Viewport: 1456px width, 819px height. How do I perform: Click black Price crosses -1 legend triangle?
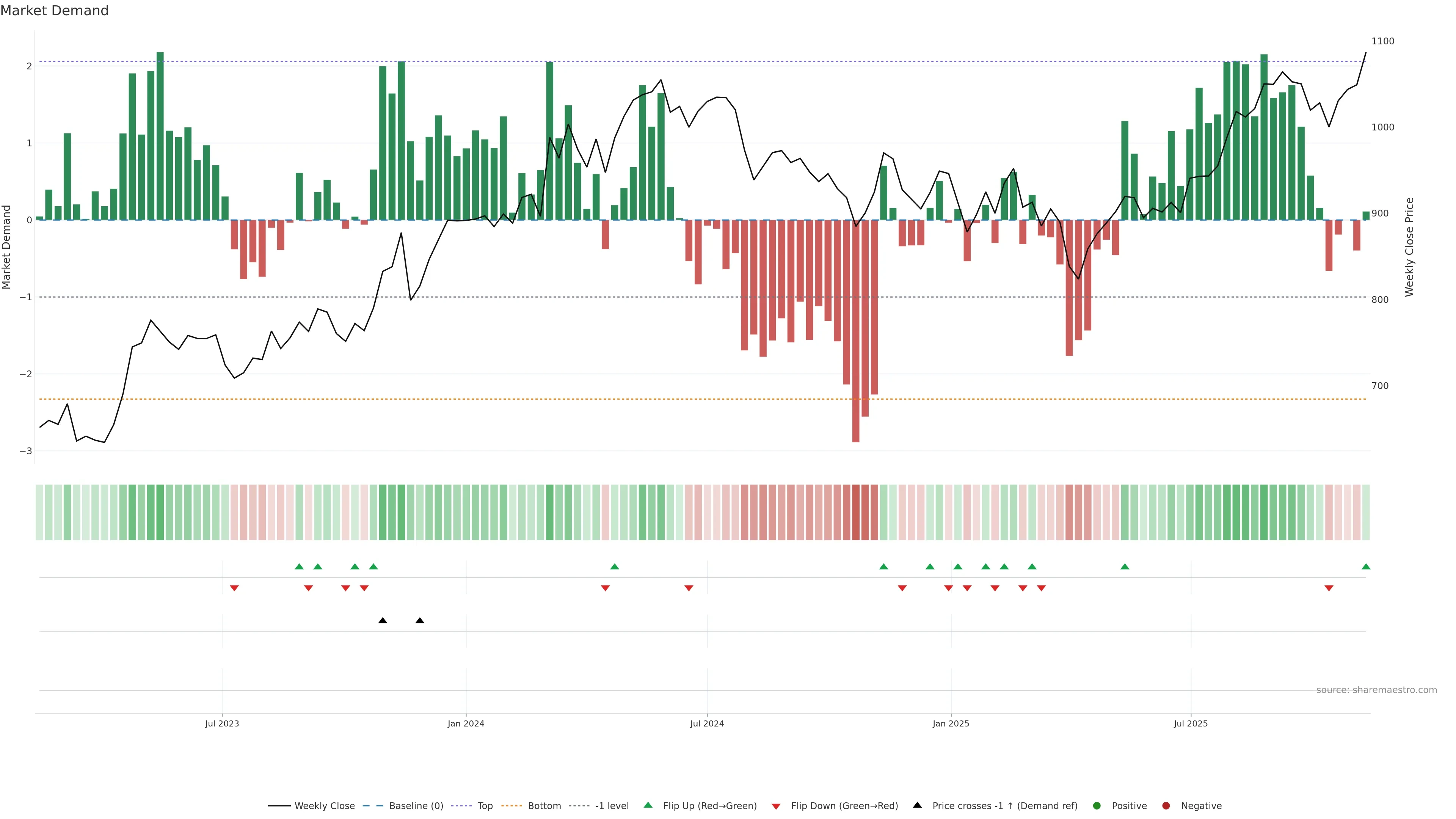(x=917, y=805)
